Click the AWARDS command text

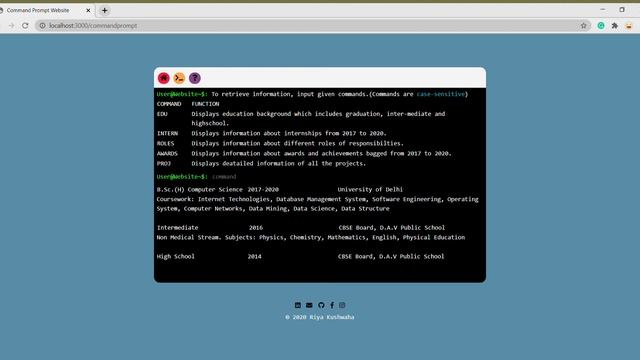167,153
